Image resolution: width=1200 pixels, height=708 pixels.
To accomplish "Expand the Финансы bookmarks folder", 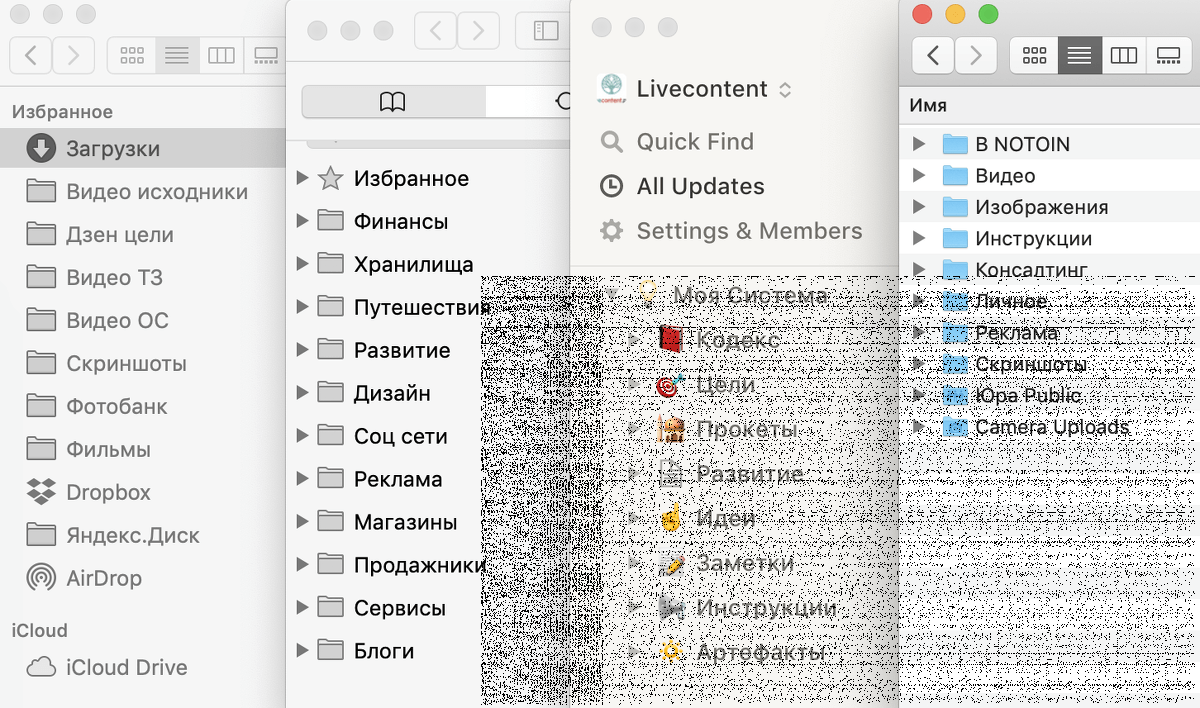I will point(303,222).
